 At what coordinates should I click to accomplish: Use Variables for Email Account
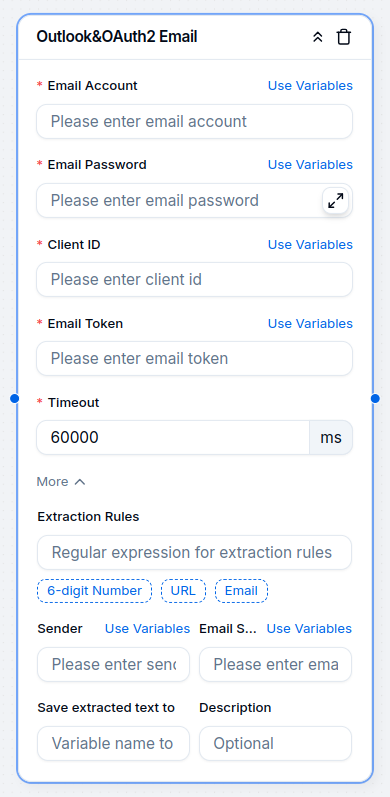coord(310,85)
